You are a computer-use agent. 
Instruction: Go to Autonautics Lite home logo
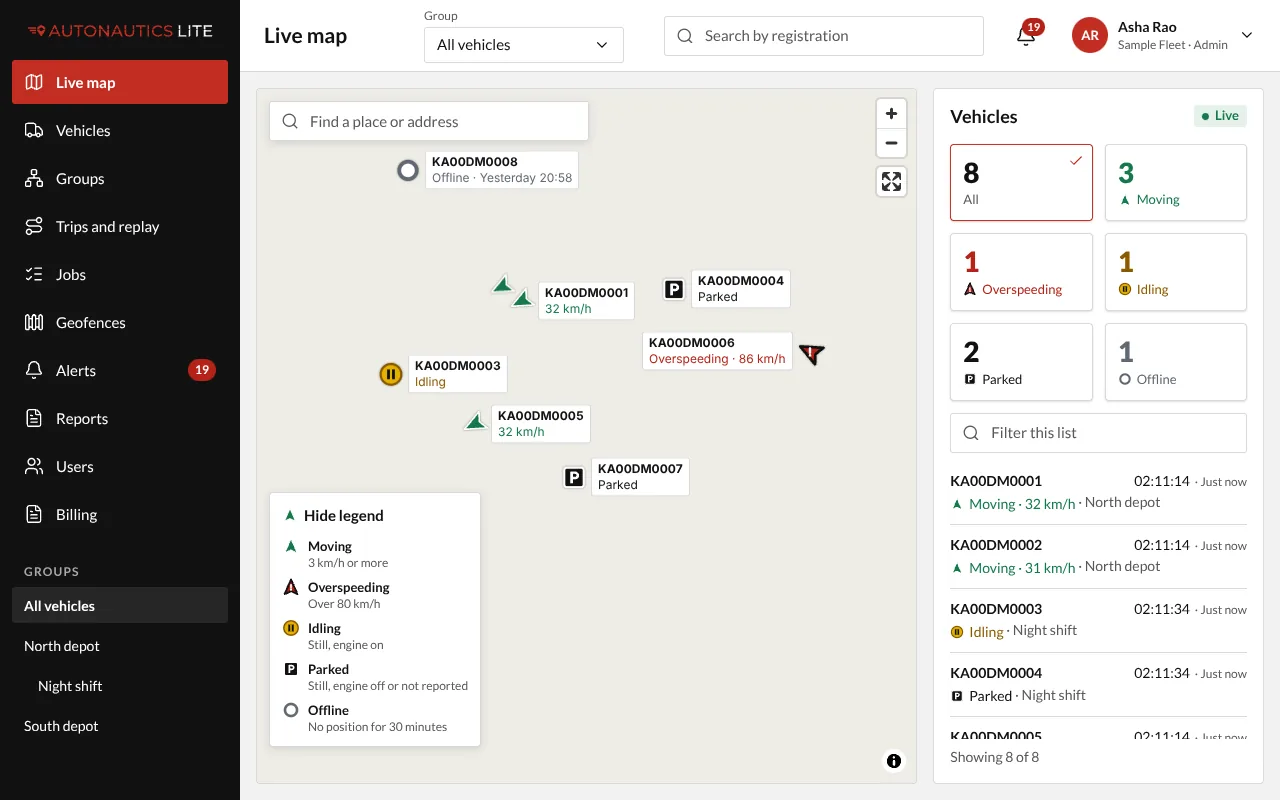120,31
